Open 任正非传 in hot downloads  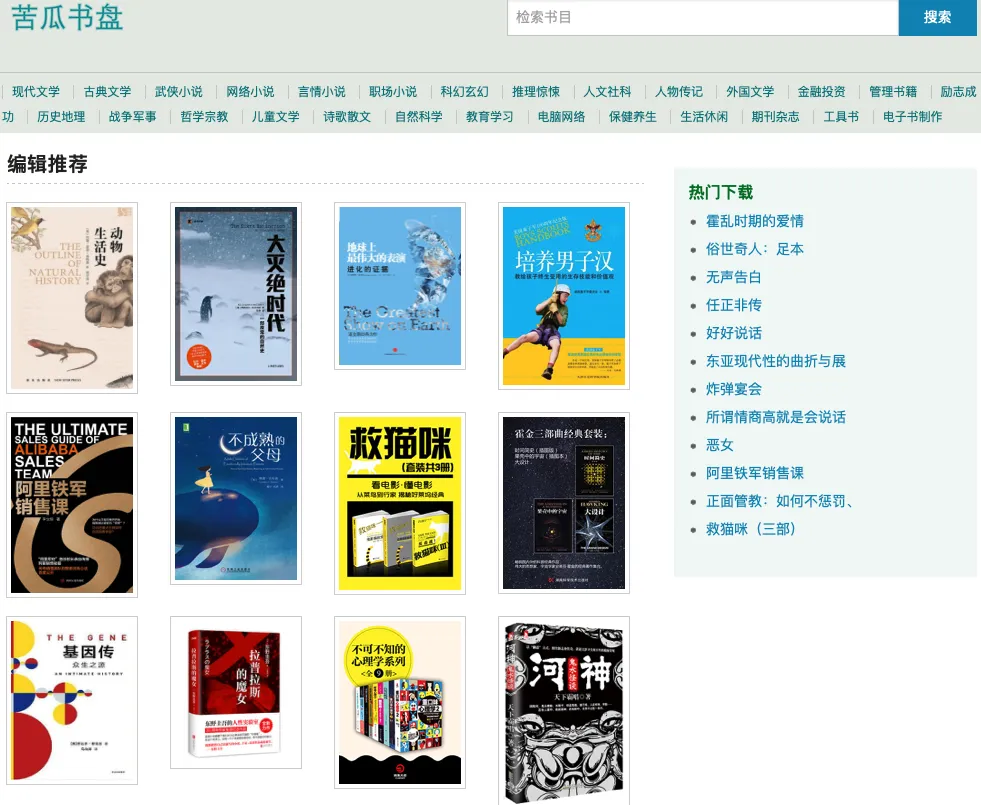(733, 305)
